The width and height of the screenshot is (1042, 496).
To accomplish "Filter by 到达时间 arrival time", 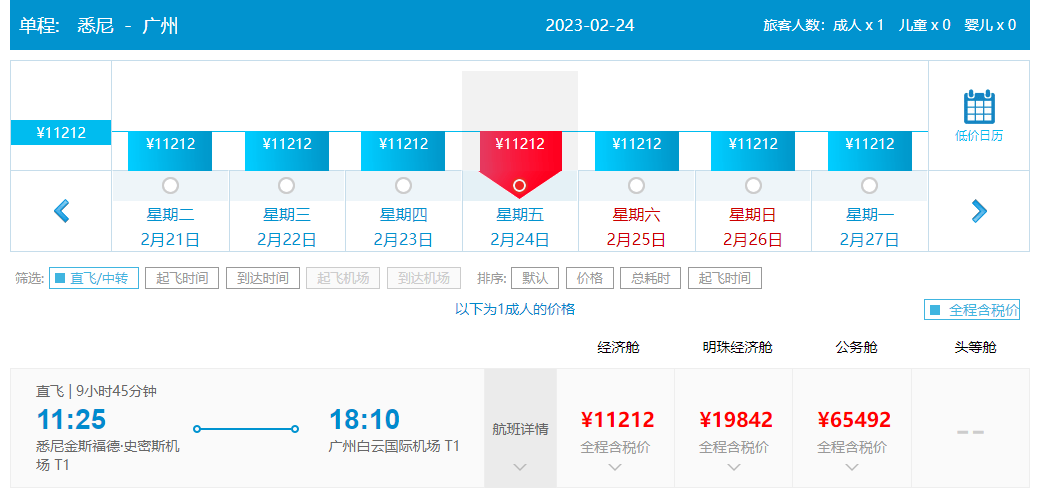I will [262, 278].
